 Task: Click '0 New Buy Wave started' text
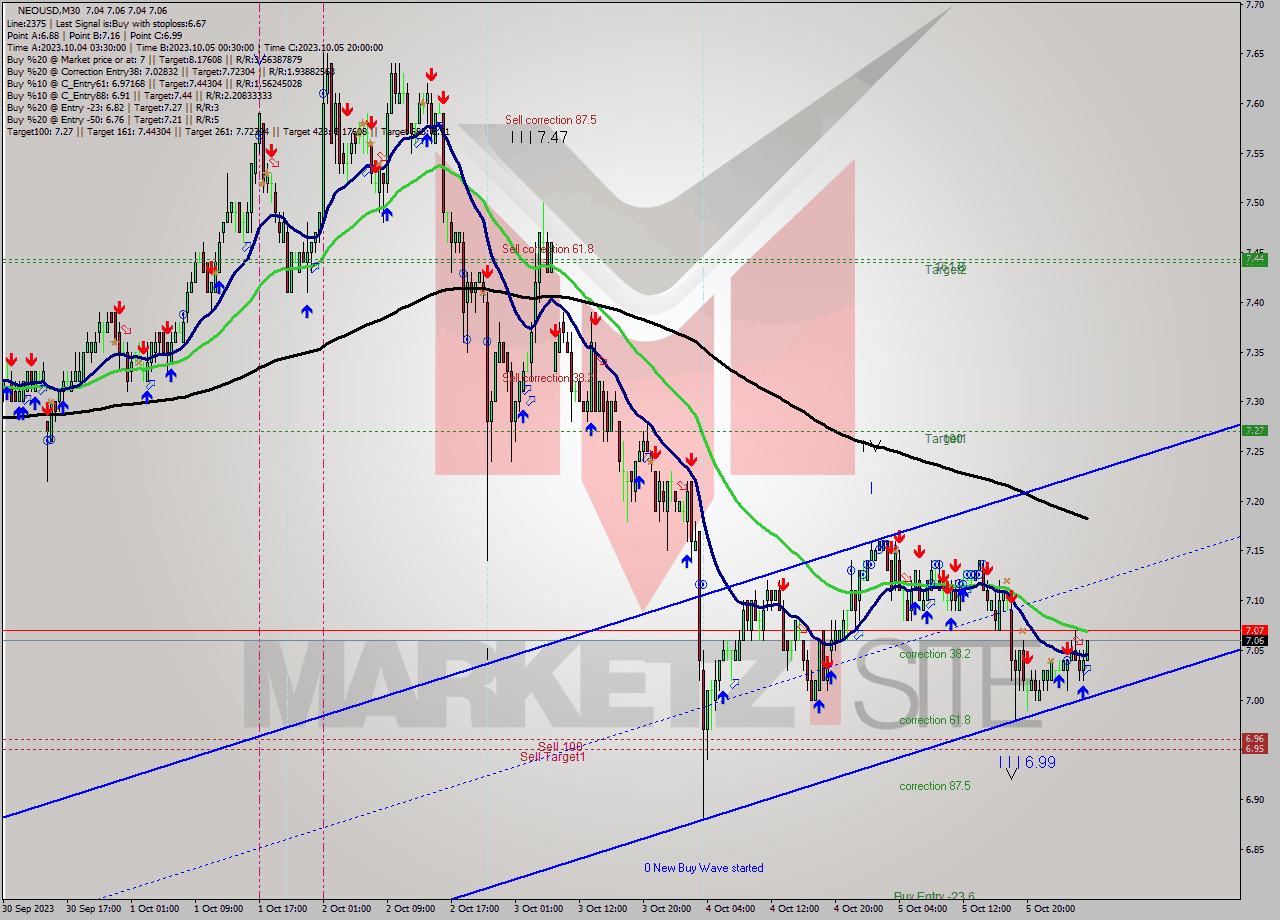[704, 868]
